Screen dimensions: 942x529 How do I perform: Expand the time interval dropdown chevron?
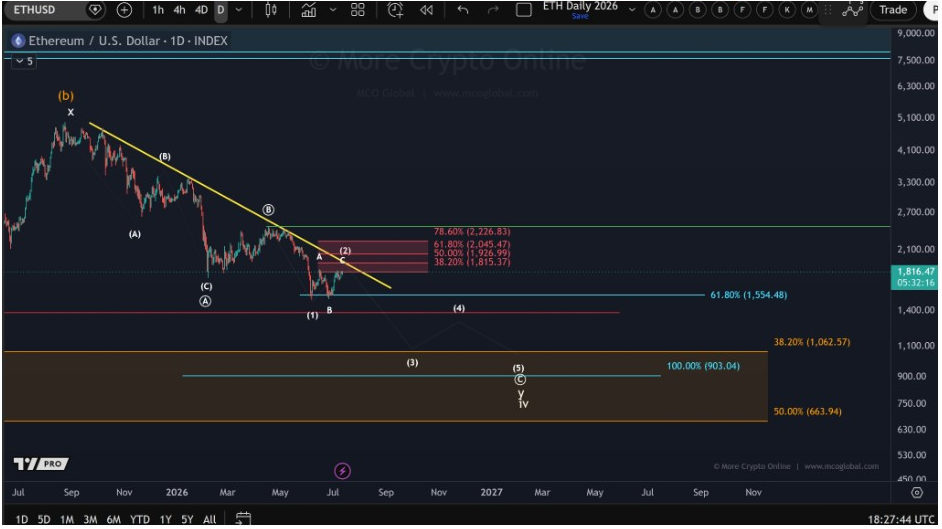coord(239,10)
